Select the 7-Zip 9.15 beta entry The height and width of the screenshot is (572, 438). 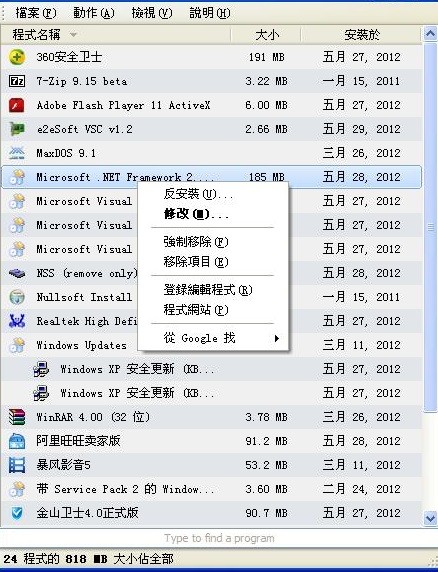coord(82,81)
